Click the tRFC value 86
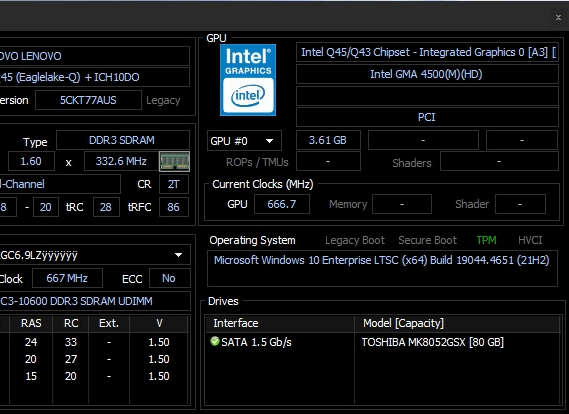This screenshot has width=569, height=414. (173, 207)
